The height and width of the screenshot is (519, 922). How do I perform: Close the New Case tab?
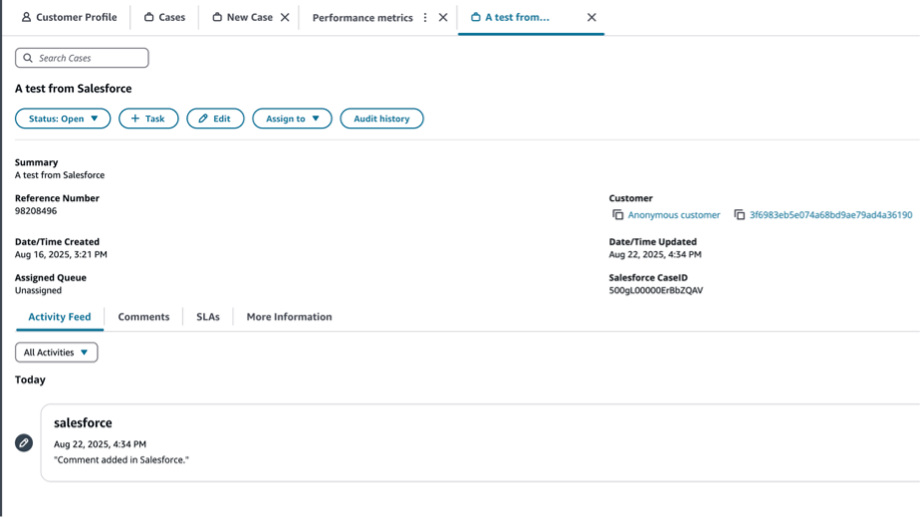(x=285, y=18)
